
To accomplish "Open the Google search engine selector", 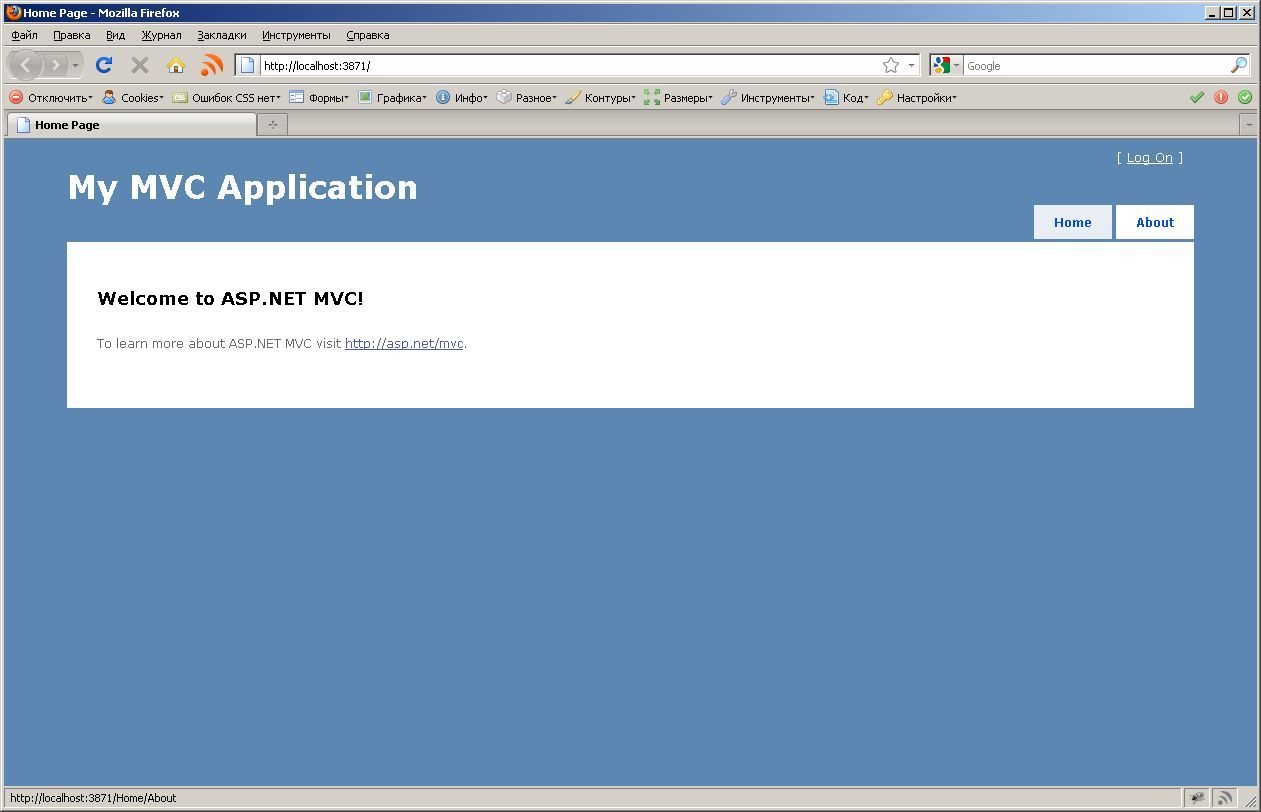I will coord(946,66).
